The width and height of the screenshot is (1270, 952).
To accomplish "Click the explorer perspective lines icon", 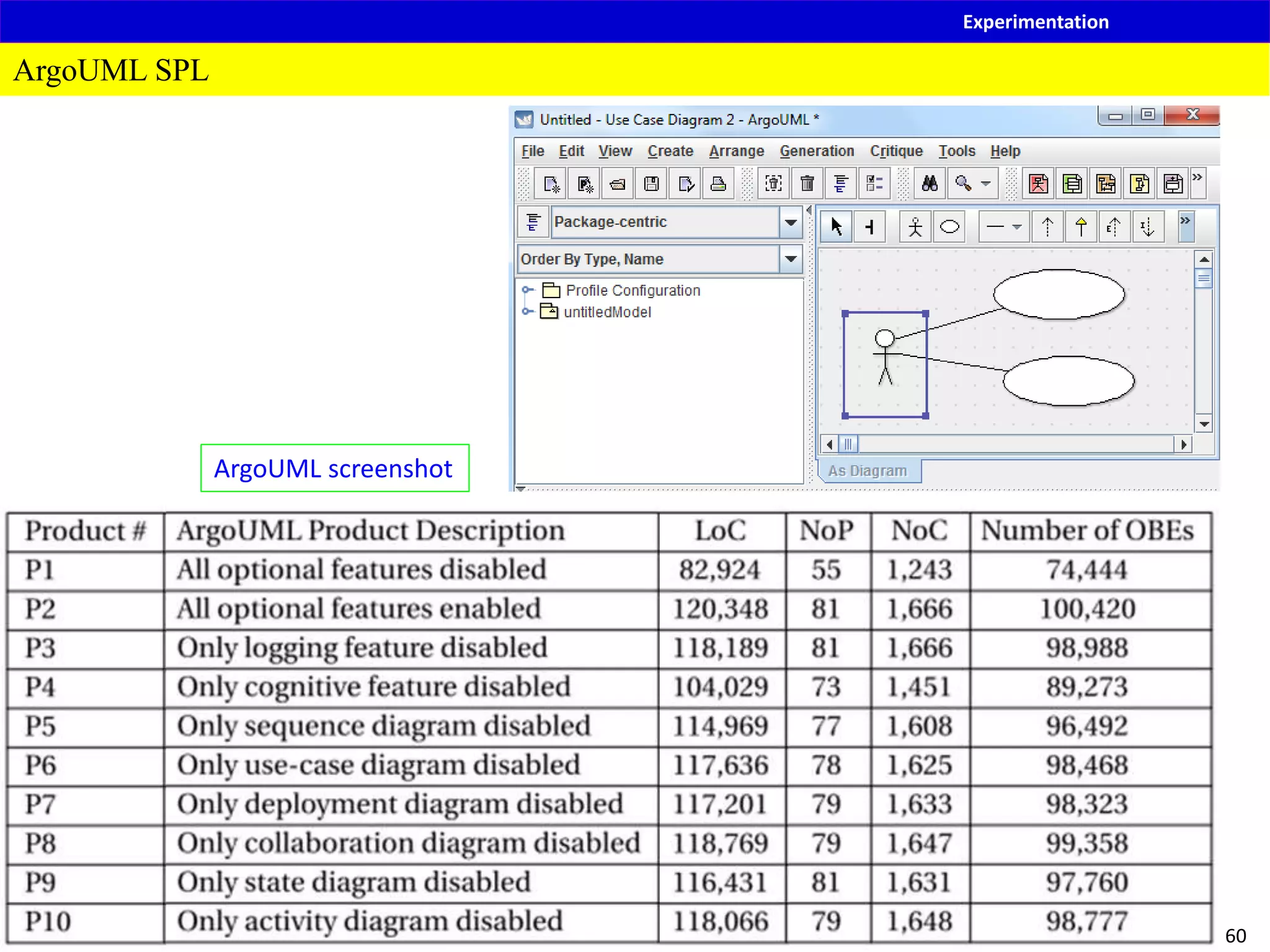I will (533, 222).
